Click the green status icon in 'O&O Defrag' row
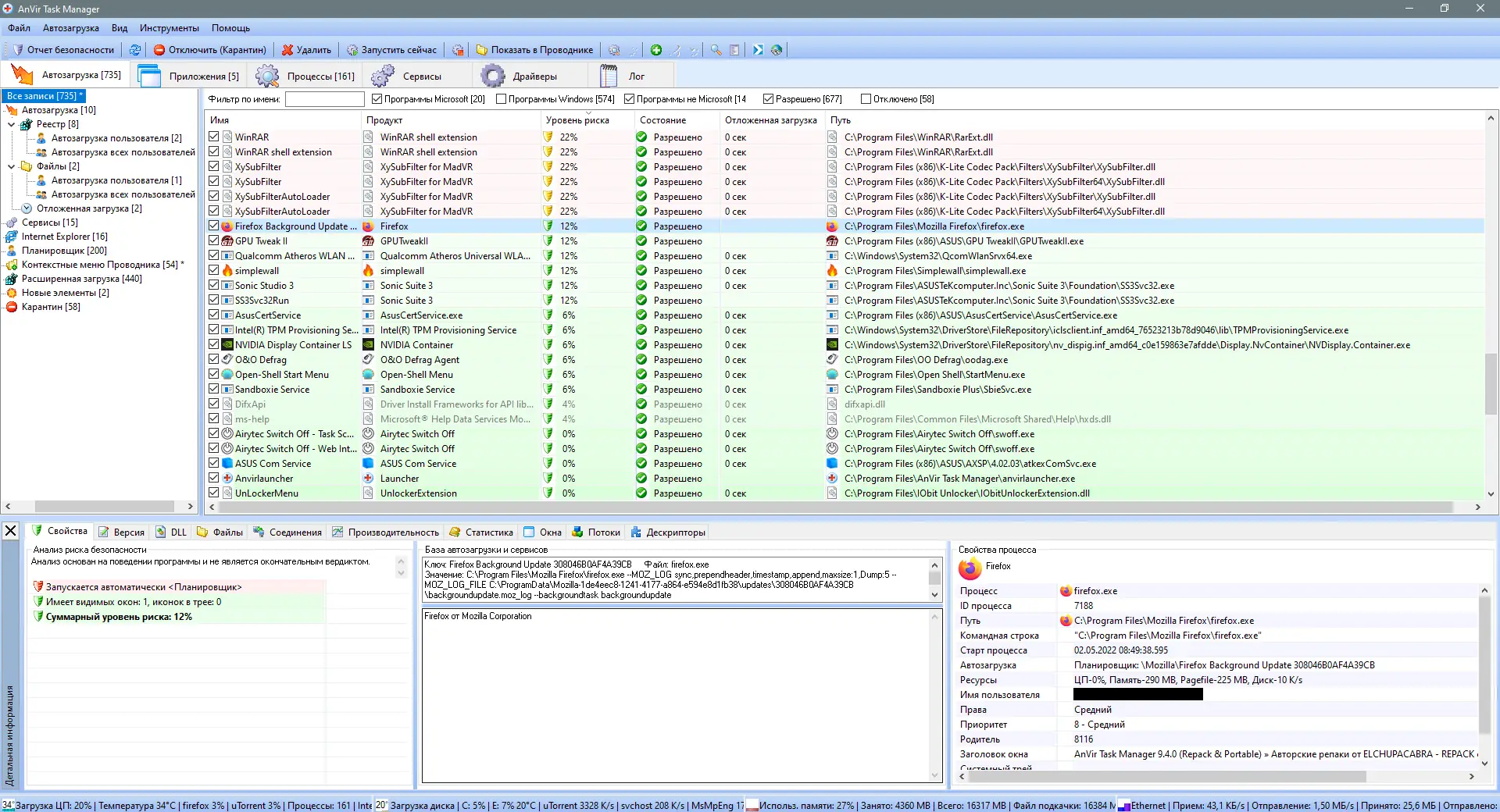The width and height of the screenshot is (1500, 812). [x=641, y=360]
